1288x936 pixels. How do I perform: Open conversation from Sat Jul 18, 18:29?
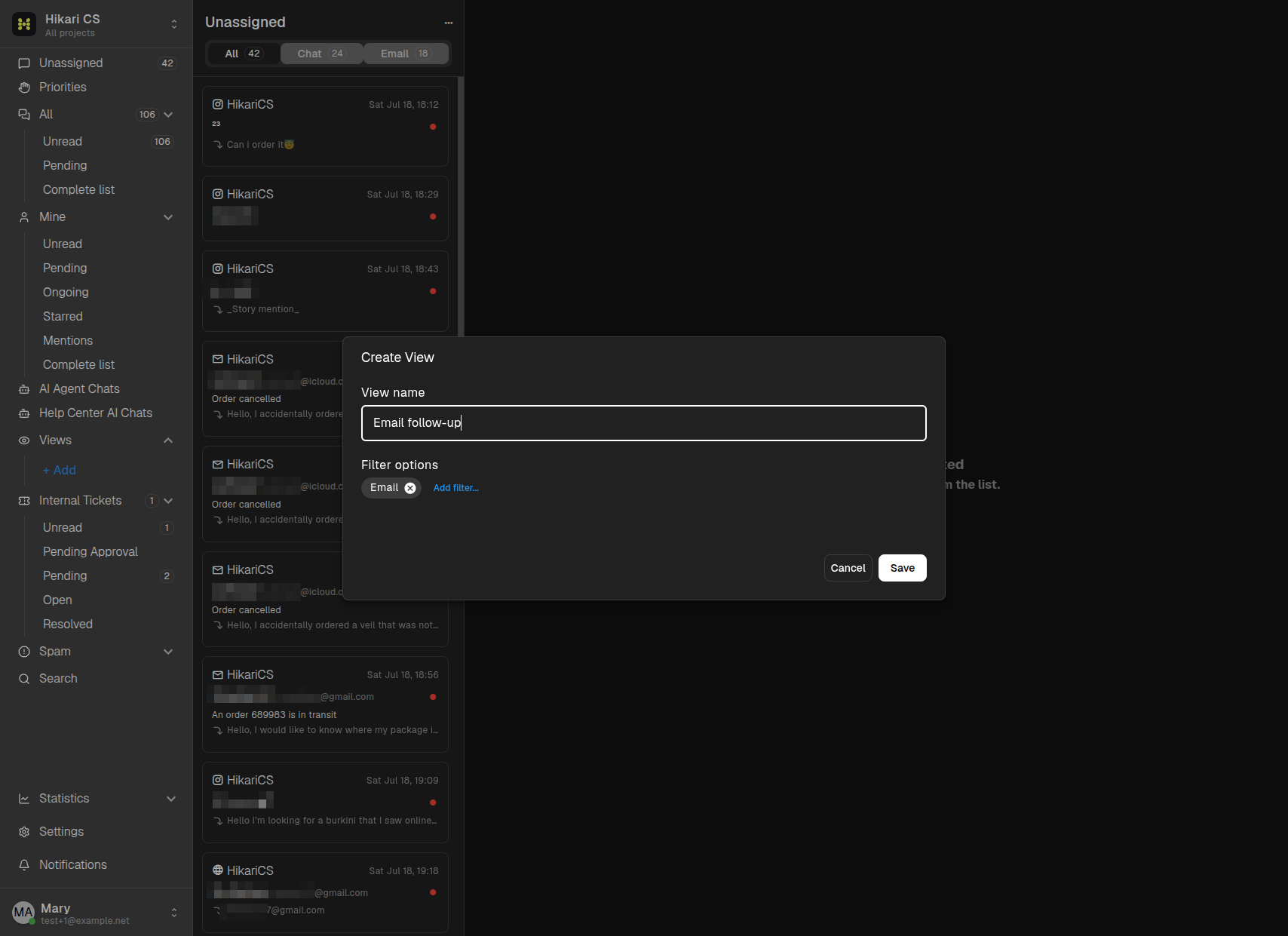325,209
